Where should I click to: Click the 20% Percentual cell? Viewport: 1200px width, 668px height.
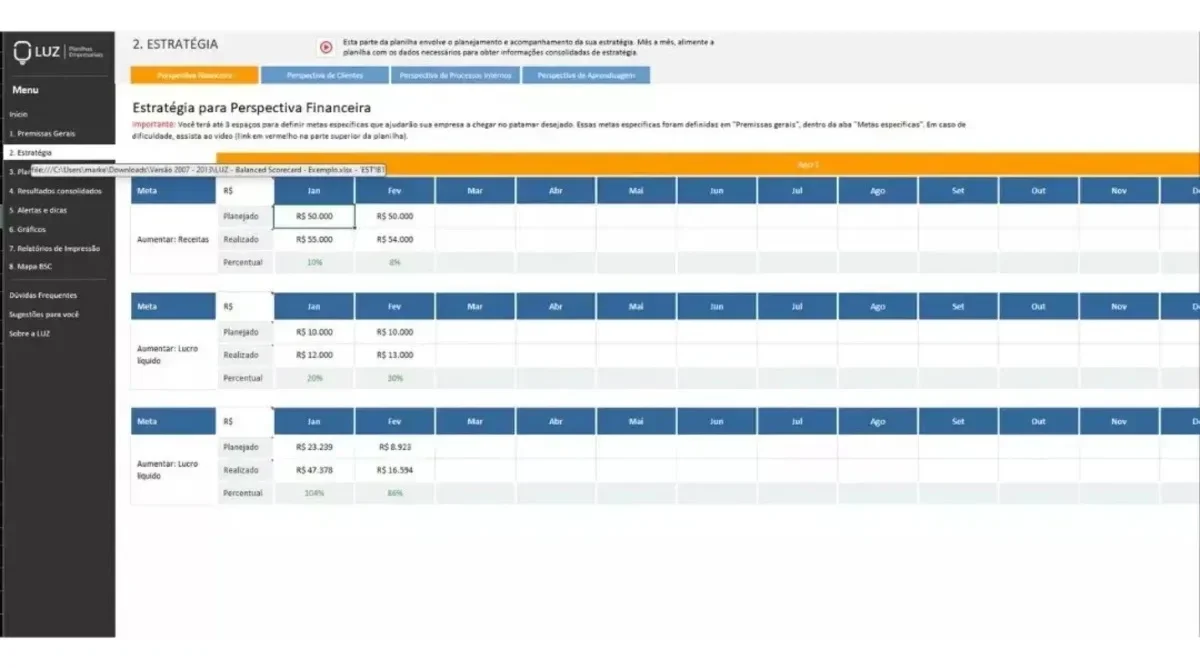[314, 378]
